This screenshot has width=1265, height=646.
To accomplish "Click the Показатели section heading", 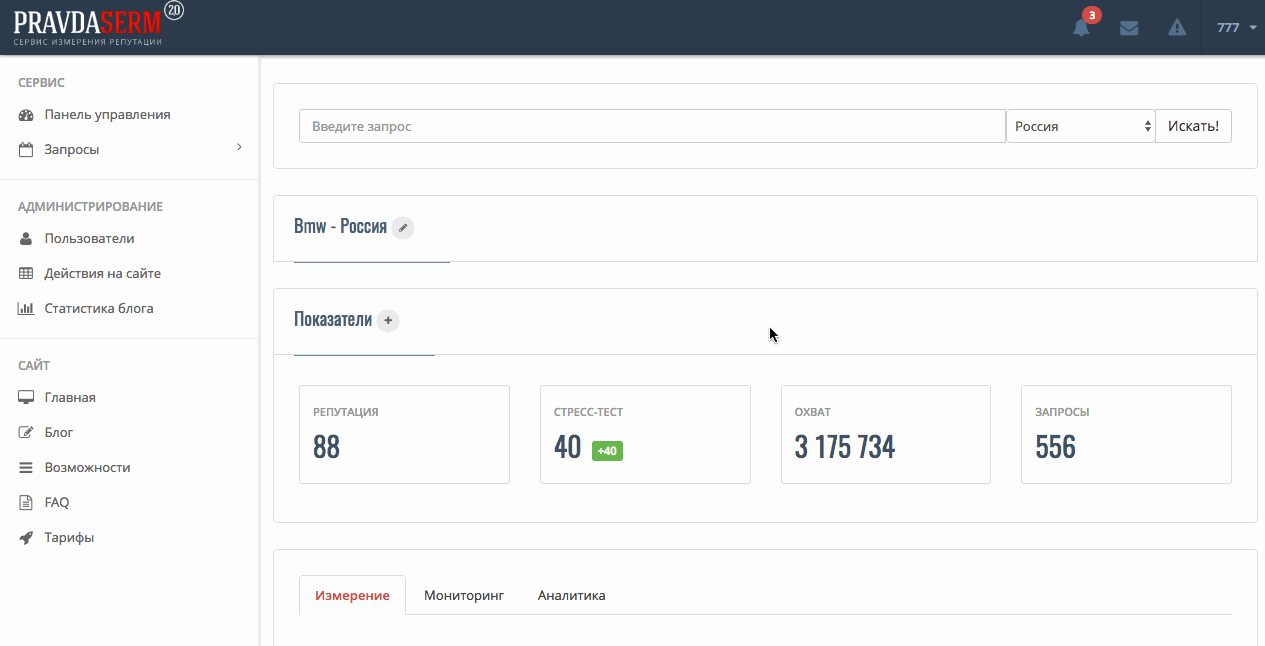I will pyautogui.click(x=333, y=320).
